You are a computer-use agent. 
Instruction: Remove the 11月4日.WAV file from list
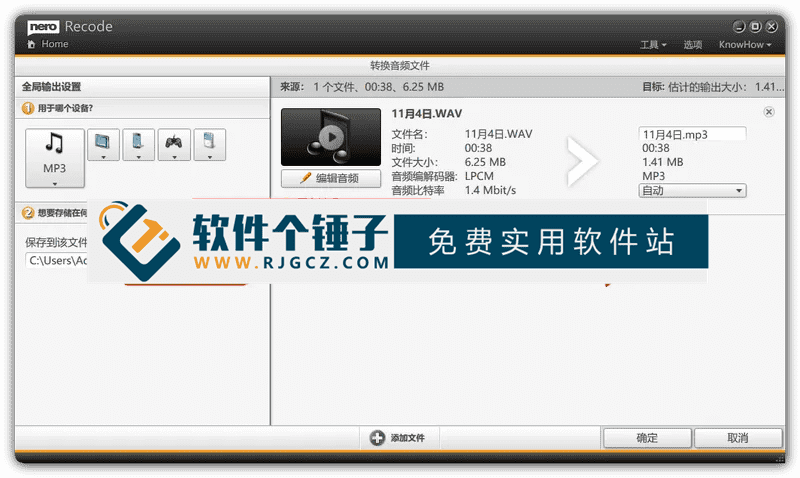tap(769, 112)
